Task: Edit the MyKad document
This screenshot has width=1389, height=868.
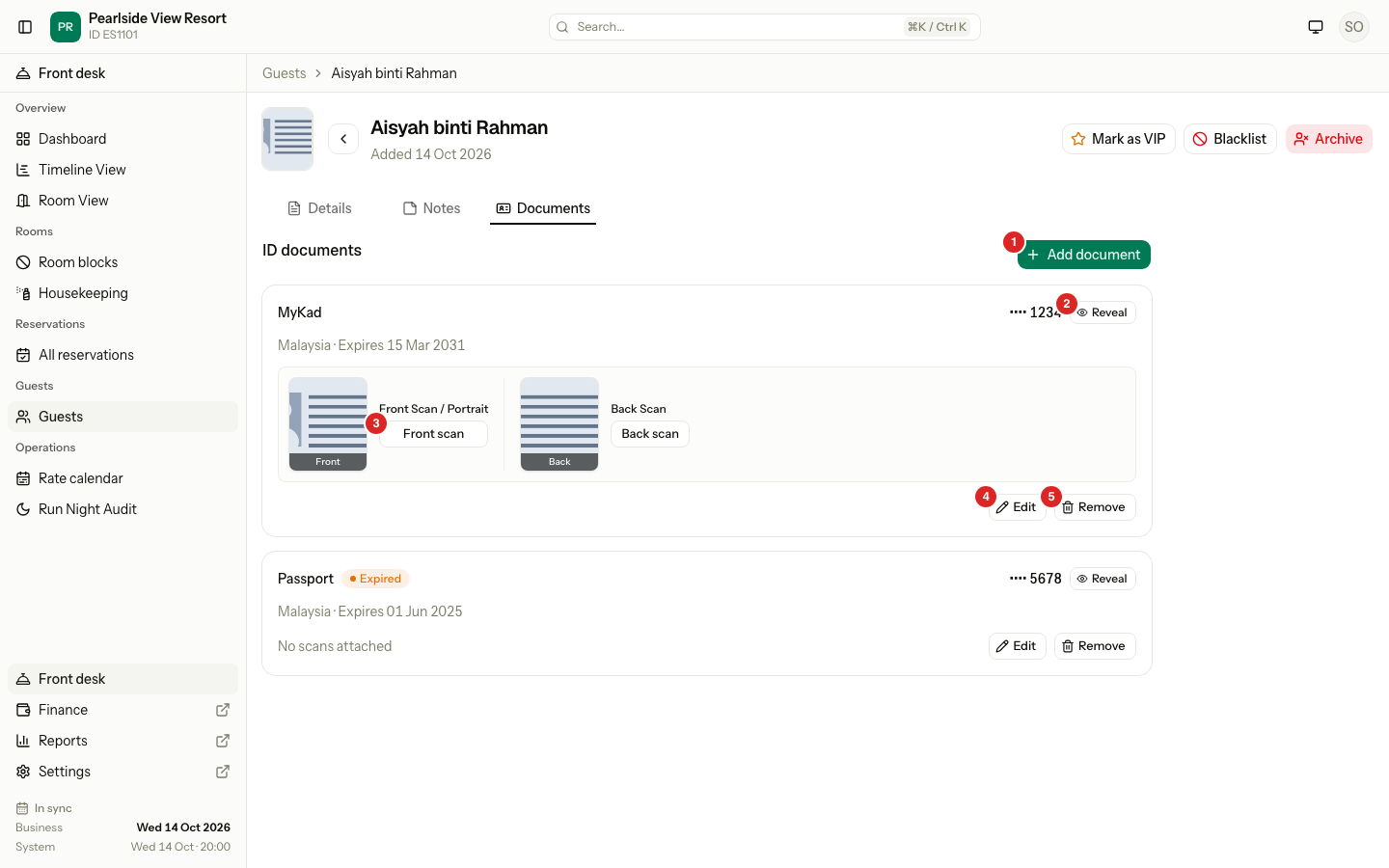Action: pyautogui.click(x=1018, y=507)
